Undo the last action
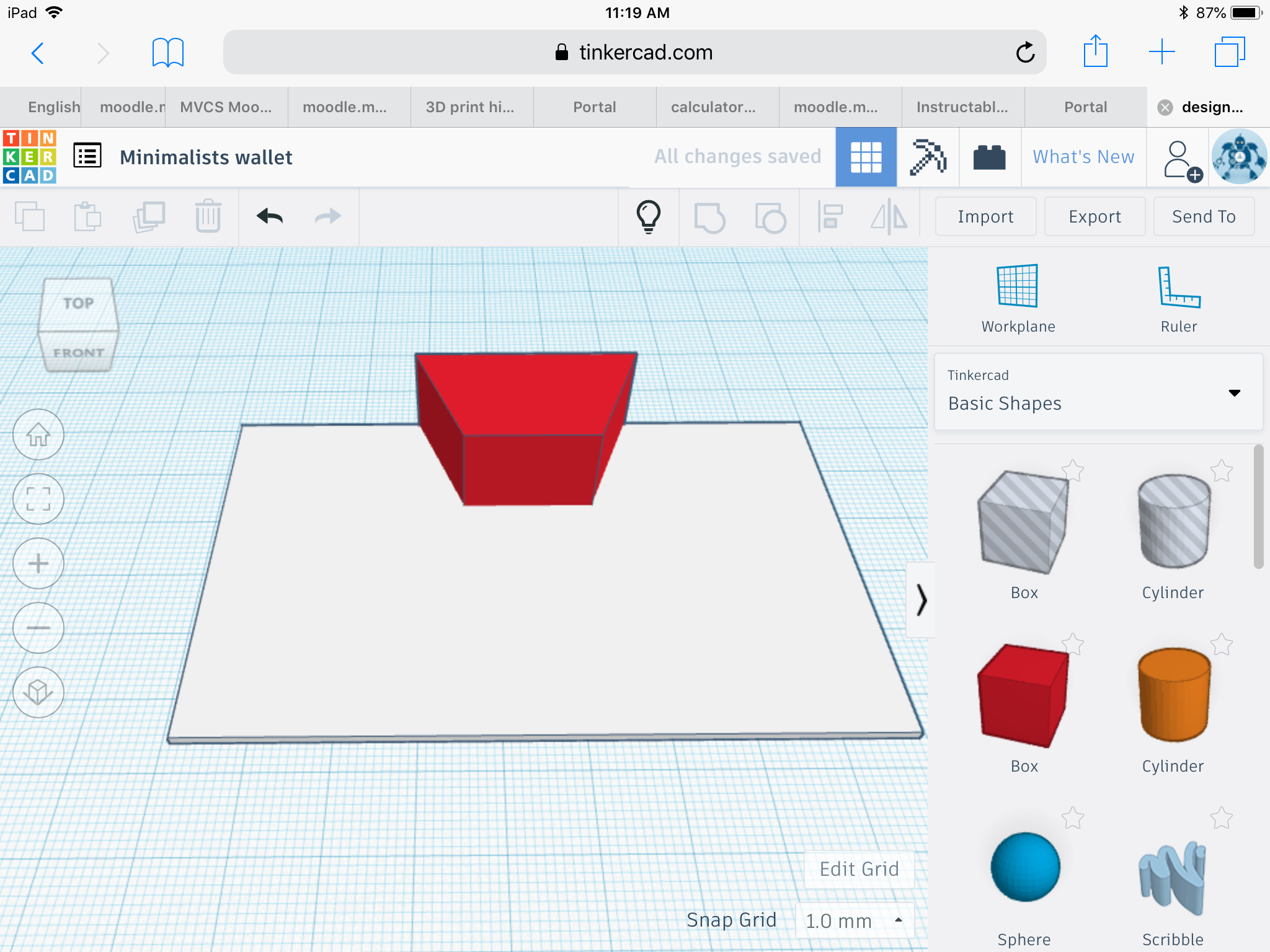This screenshot has height=952, width=1270. [x=270, y=216]
